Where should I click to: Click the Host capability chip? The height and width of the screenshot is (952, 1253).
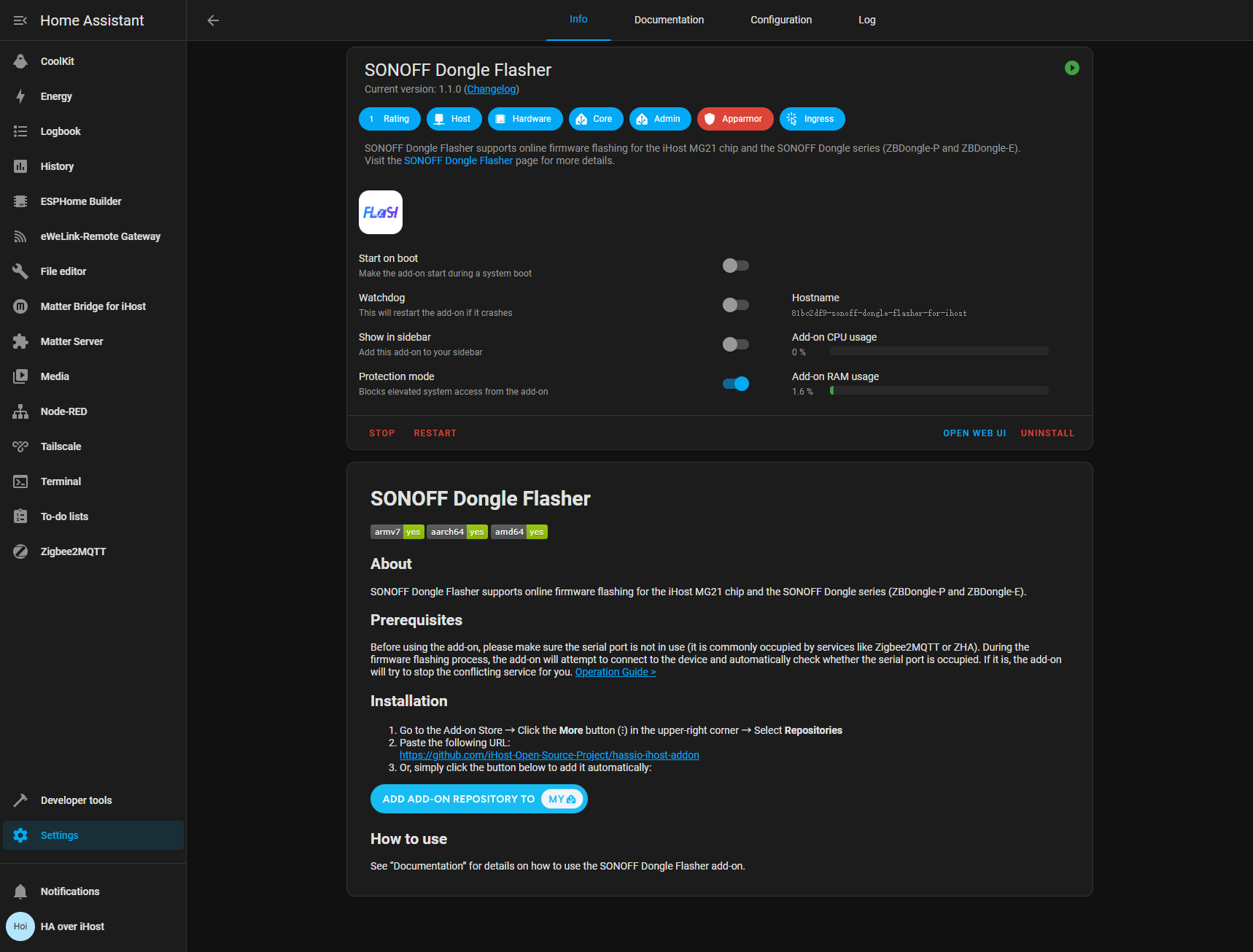(x=454, y=119)
